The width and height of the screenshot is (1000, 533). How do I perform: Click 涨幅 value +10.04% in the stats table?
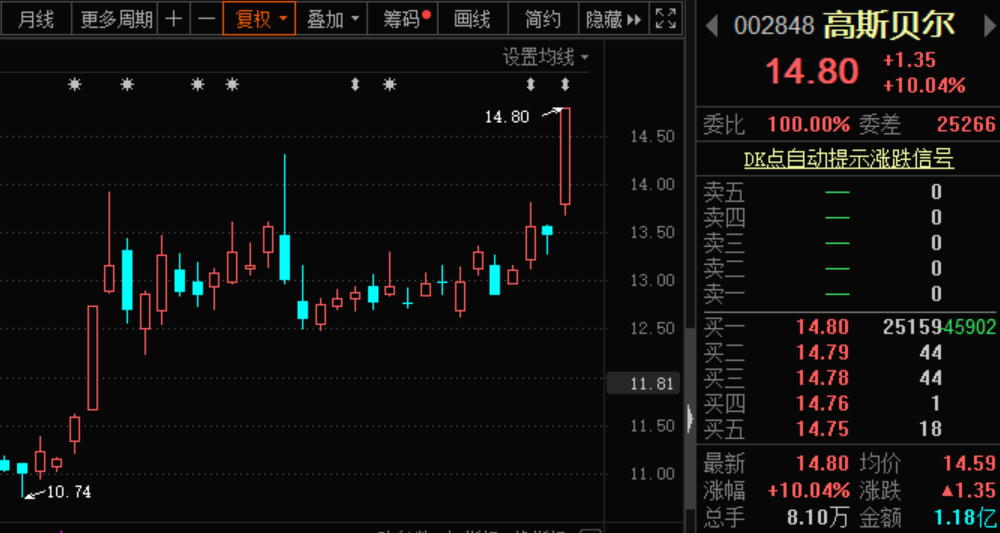click(808, 490)
